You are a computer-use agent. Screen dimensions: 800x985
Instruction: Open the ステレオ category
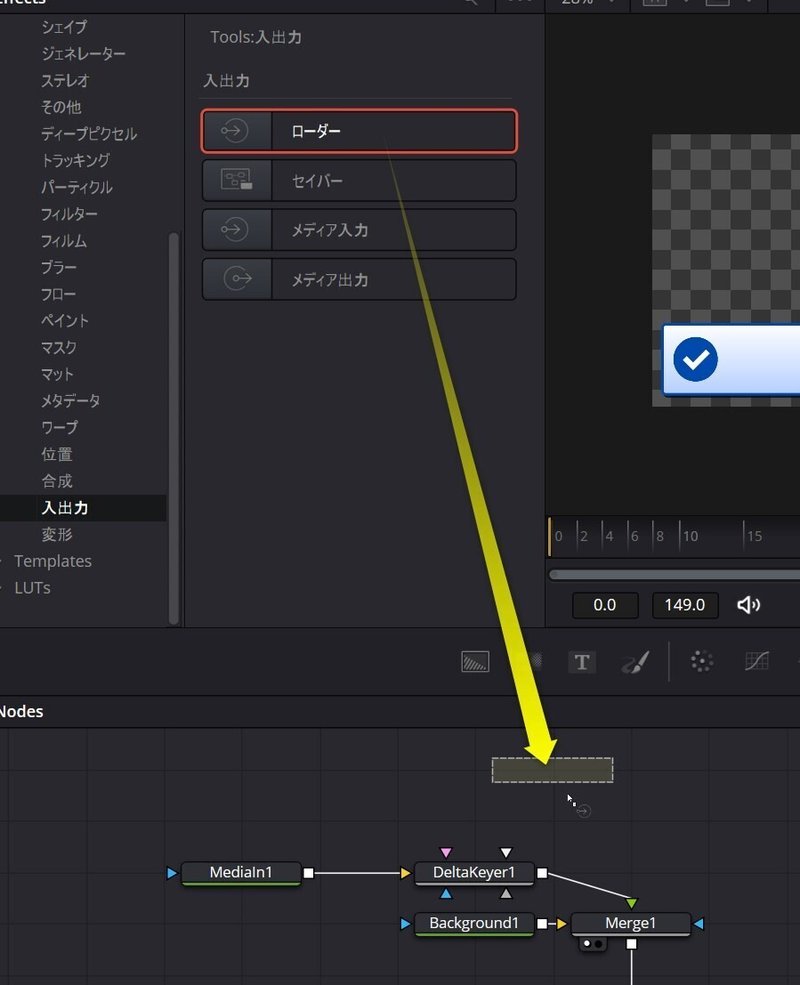coord(65,80)
